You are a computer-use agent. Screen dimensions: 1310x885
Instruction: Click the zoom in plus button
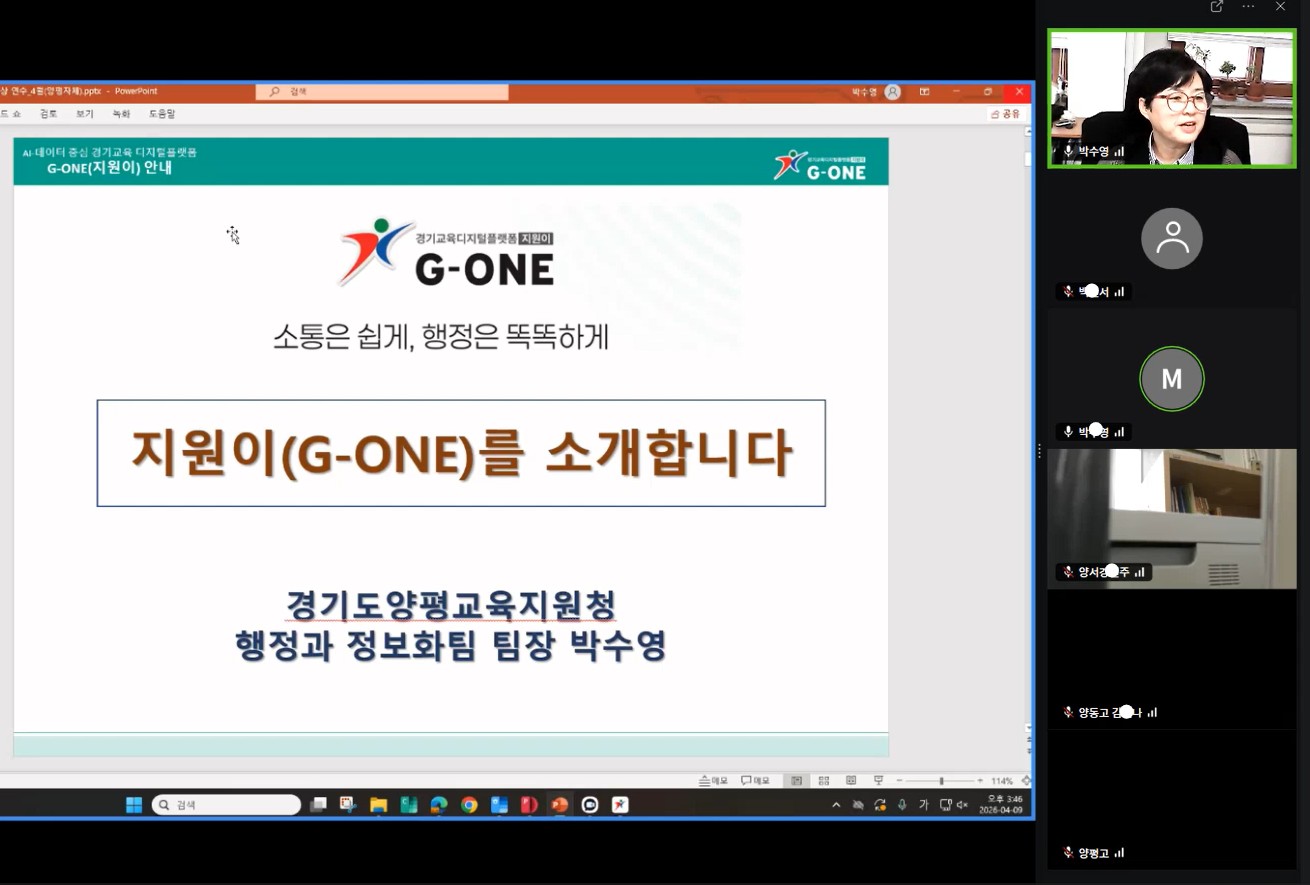[980, 780]
